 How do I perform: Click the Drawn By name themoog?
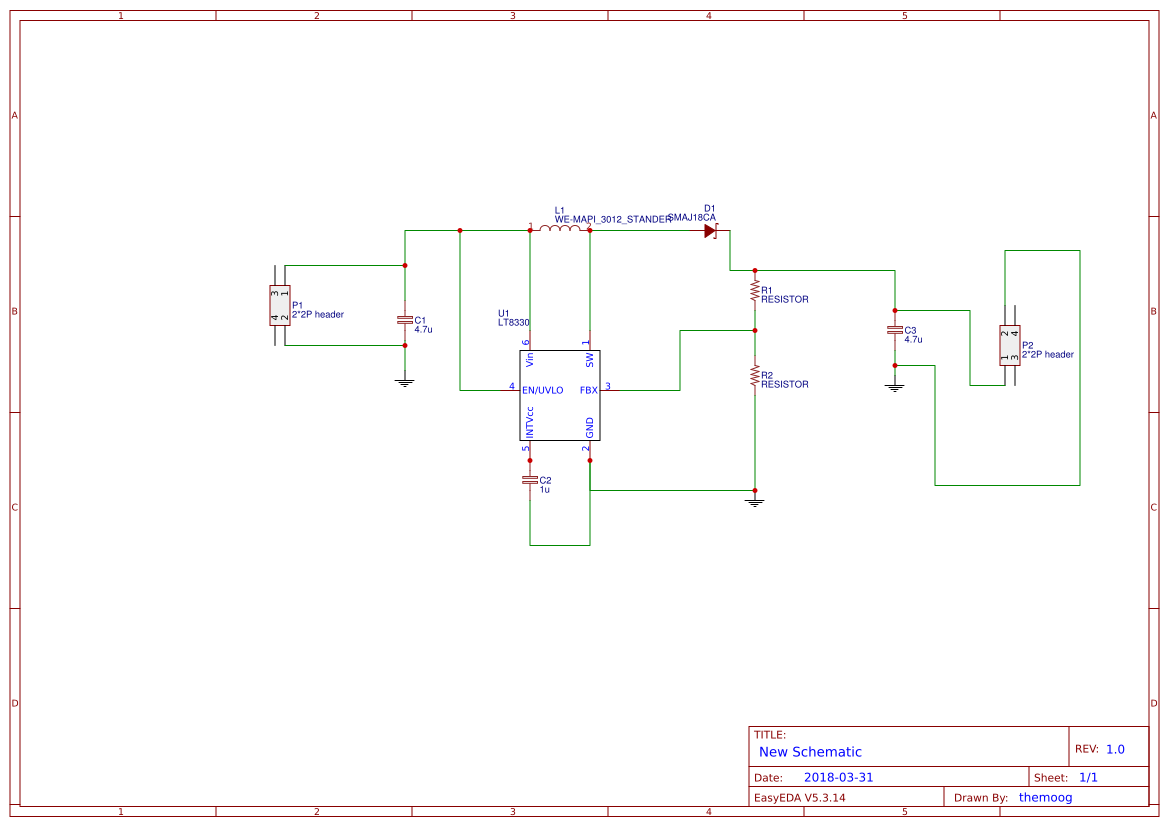[1046, 797]
